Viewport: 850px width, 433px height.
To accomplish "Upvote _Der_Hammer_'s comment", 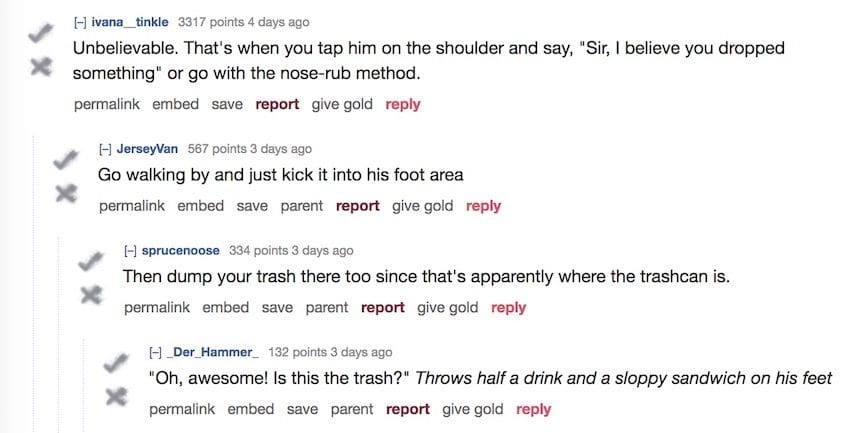I will coord(116,362).
